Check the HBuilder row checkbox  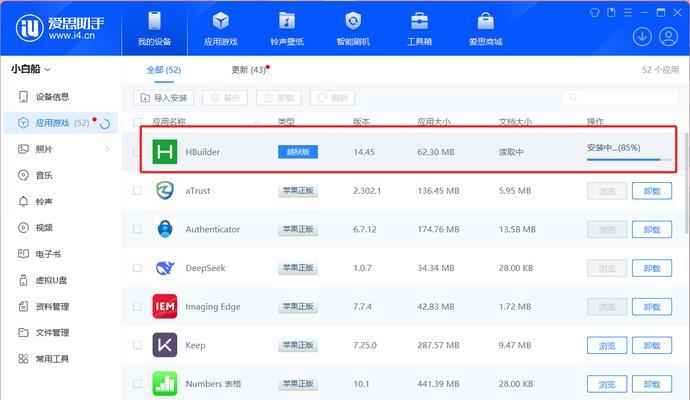137,152
